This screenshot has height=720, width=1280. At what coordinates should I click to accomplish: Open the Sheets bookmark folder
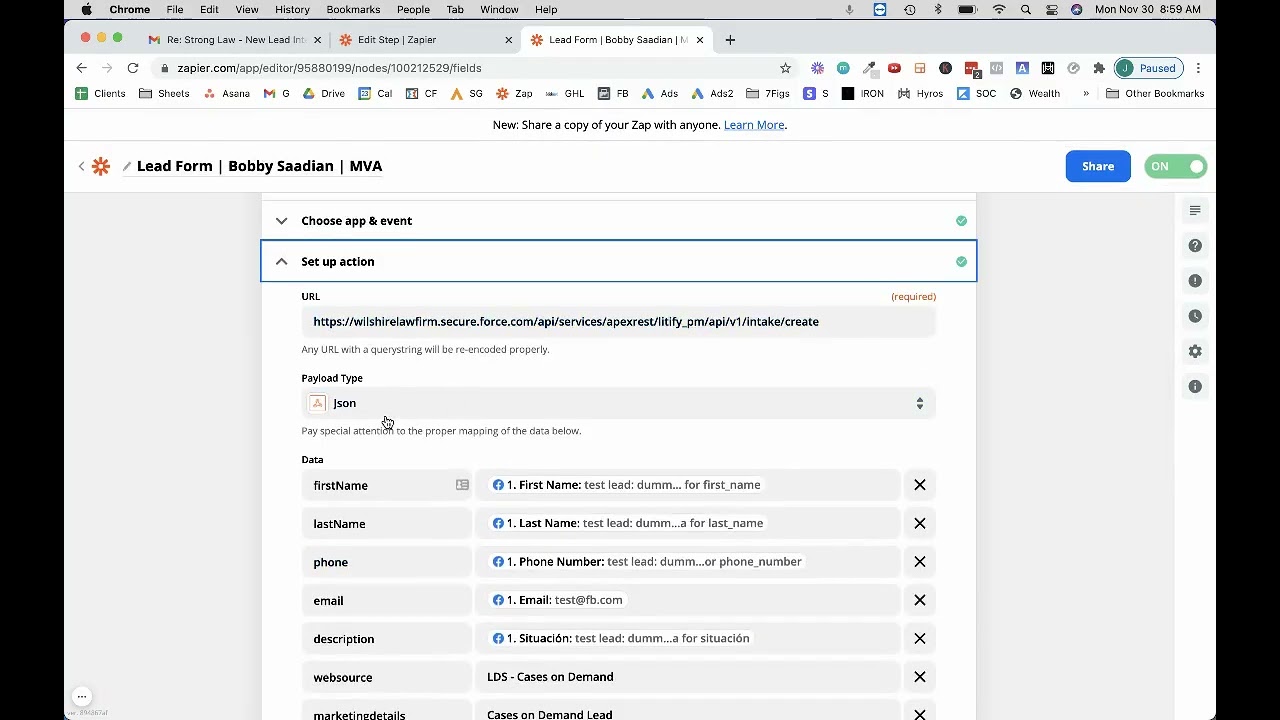coord(164,94)
